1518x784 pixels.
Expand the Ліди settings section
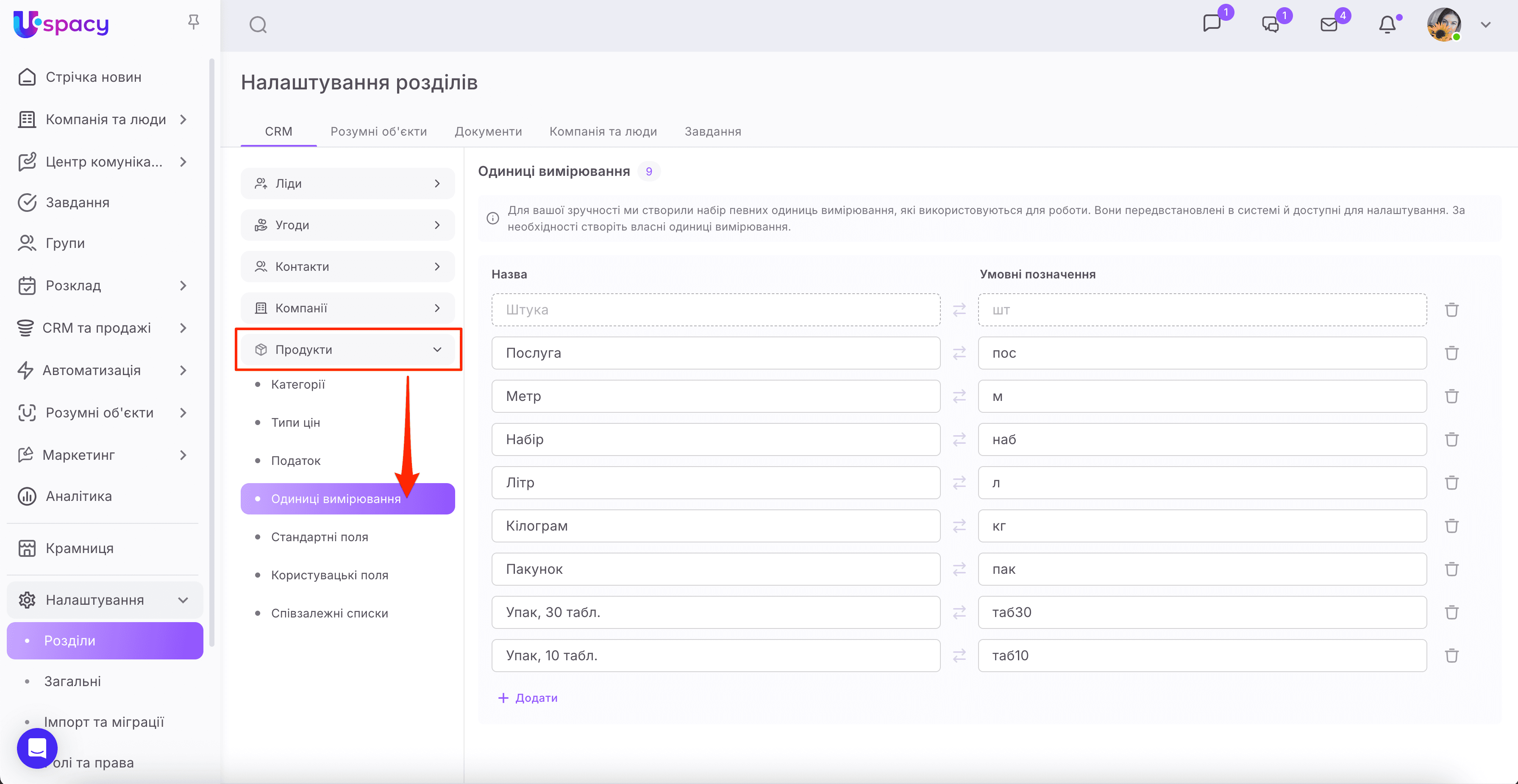(x=348, y=183)
